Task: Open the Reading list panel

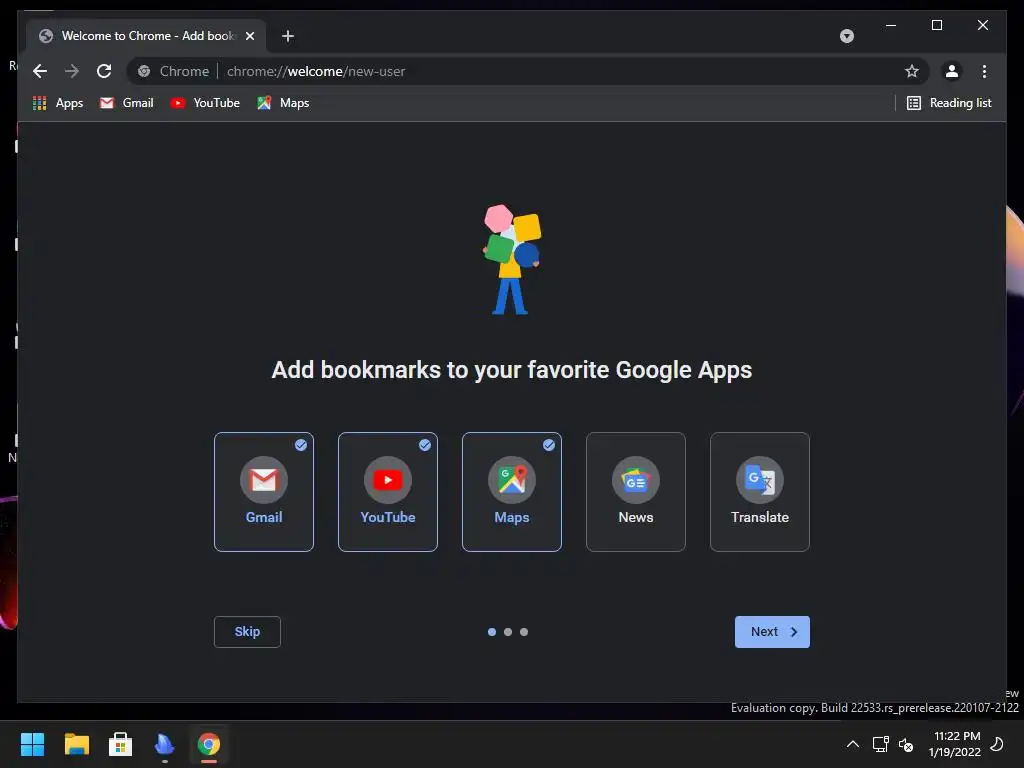Action: click(949, 103)
